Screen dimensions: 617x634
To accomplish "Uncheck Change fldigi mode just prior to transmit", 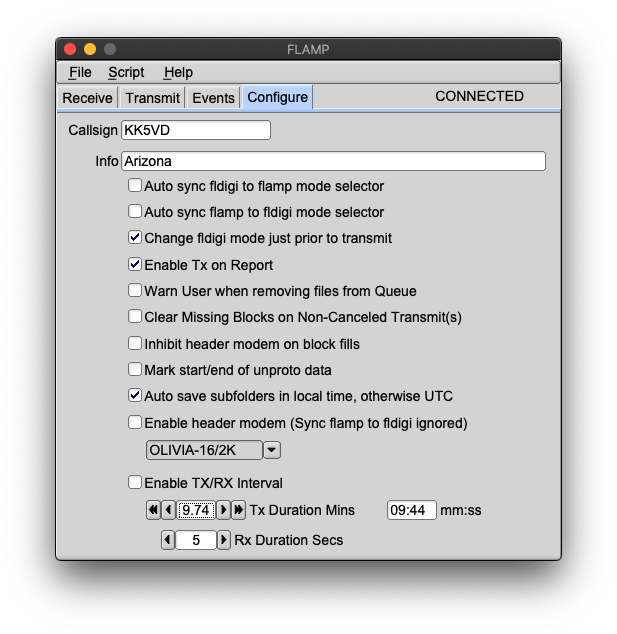I will coord(135,238).
